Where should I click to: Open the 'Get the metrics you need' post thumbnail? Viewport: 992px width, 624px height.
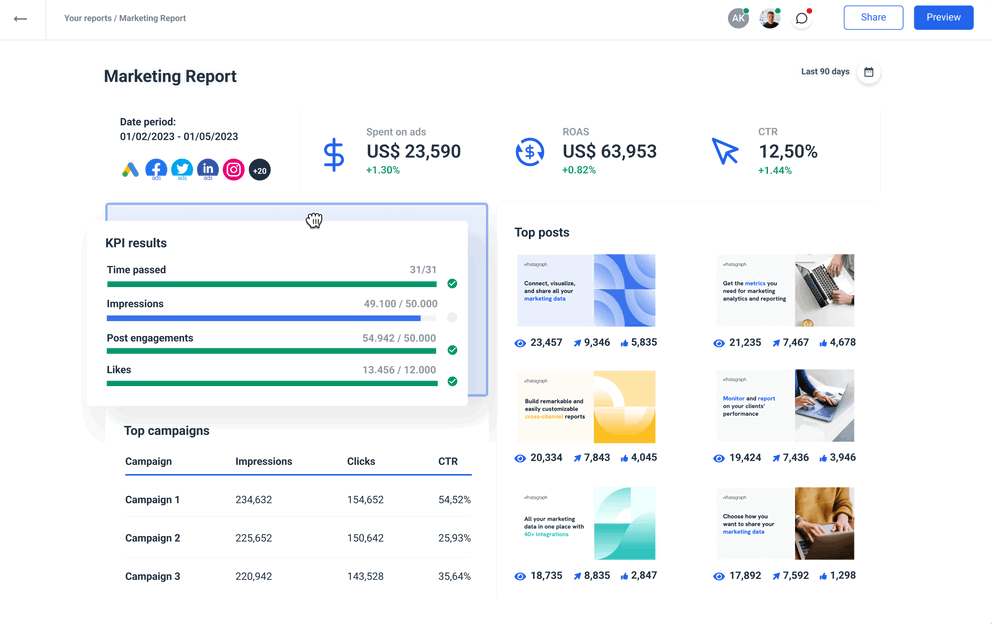click(x=785, y=290)
